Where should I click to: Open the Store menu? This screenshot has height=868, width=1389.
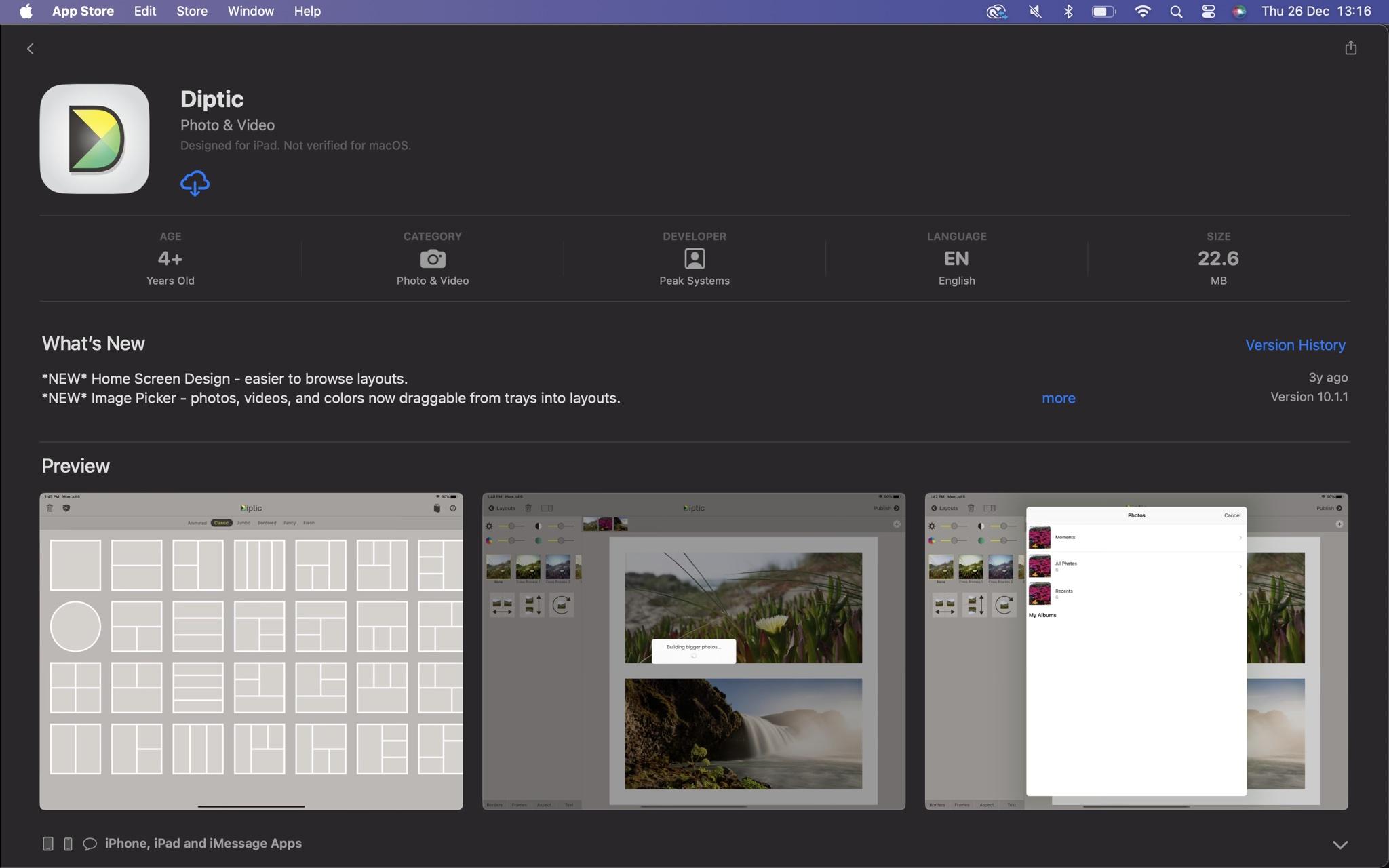coord(192,12)
